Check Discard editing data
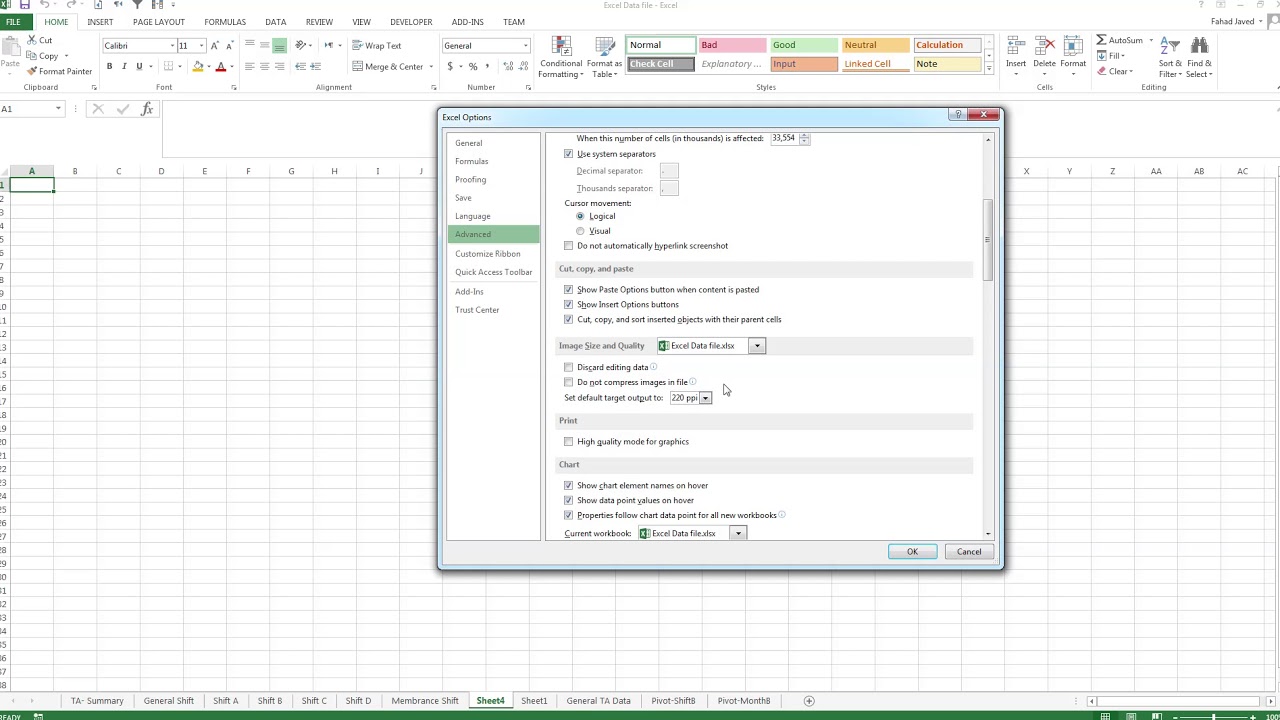Screen dimensions: 1280x720 [x=569, y=367]
